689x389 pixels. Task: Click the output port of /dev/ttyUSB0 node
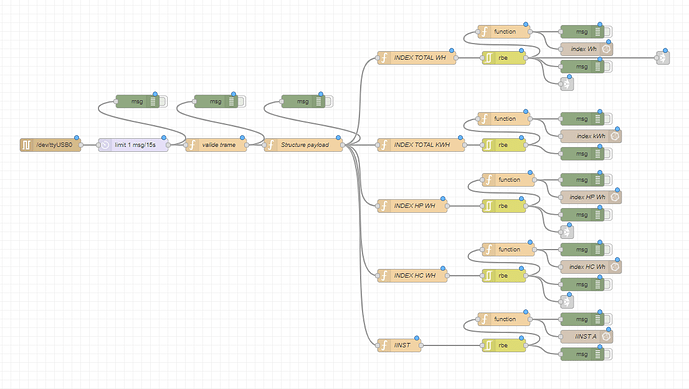(x=81, y=145)
